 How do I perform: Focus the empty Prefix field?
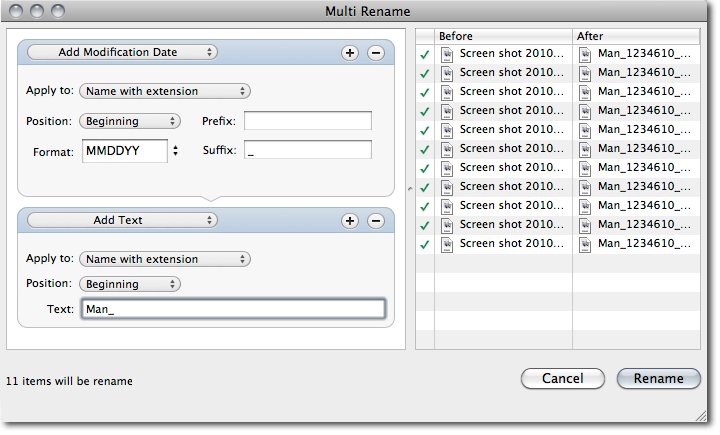[x=308, y=121]
